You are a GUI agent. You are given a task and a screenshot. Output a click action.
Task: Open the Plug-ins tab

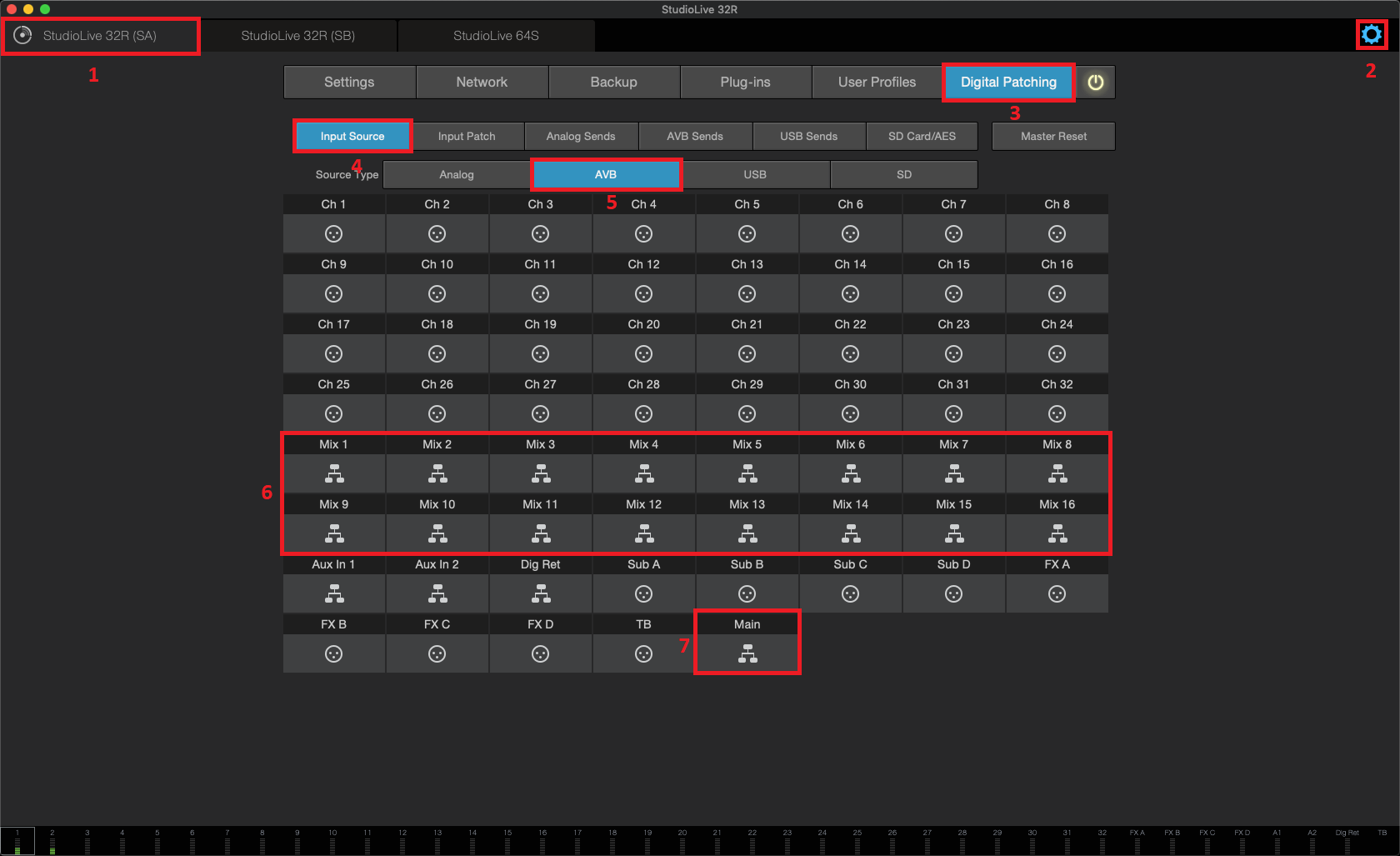click(x=746, y=82)
